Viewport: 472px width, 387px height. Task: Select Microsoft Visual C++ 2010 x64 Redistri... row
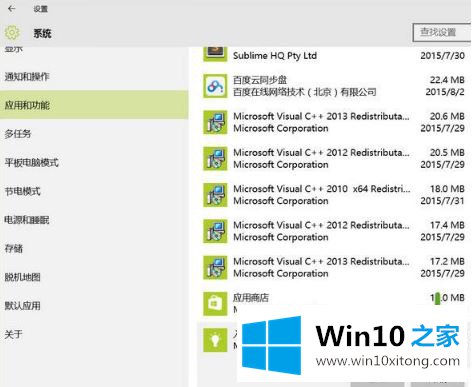pyautogui.click(x=334, y=195)
